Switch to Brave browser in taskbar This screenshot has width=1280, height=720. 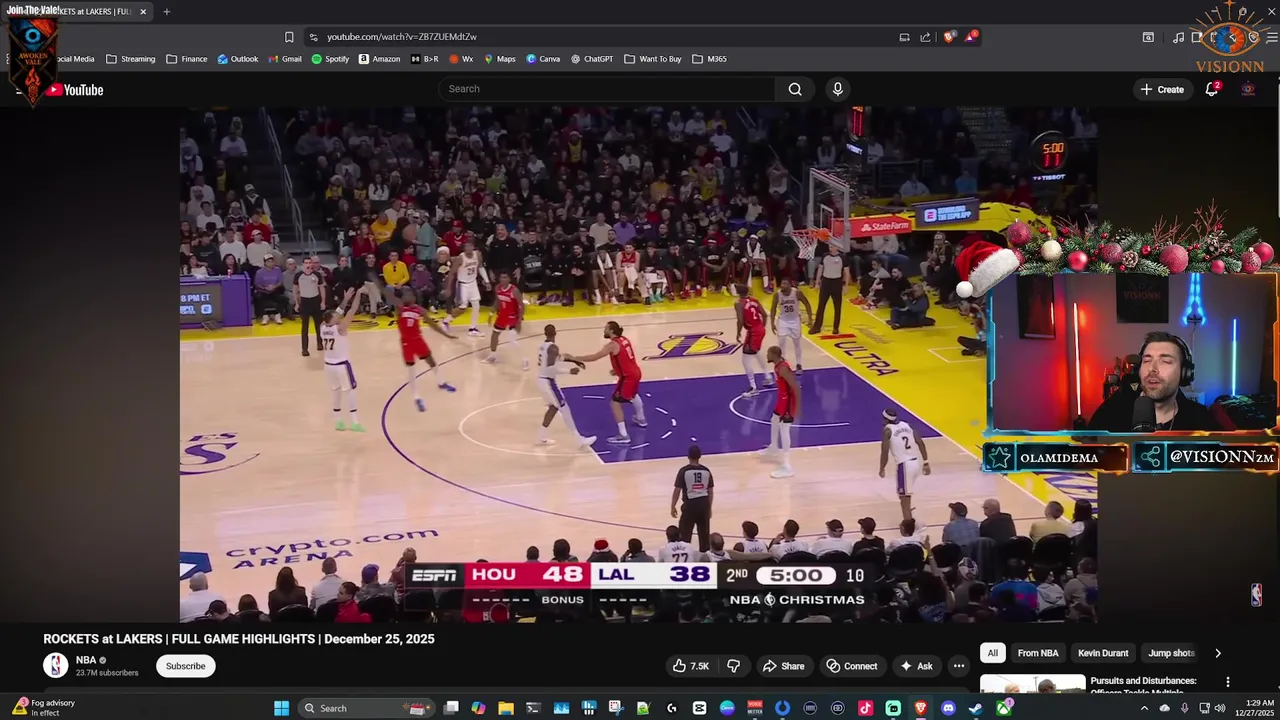pos(920,708)
